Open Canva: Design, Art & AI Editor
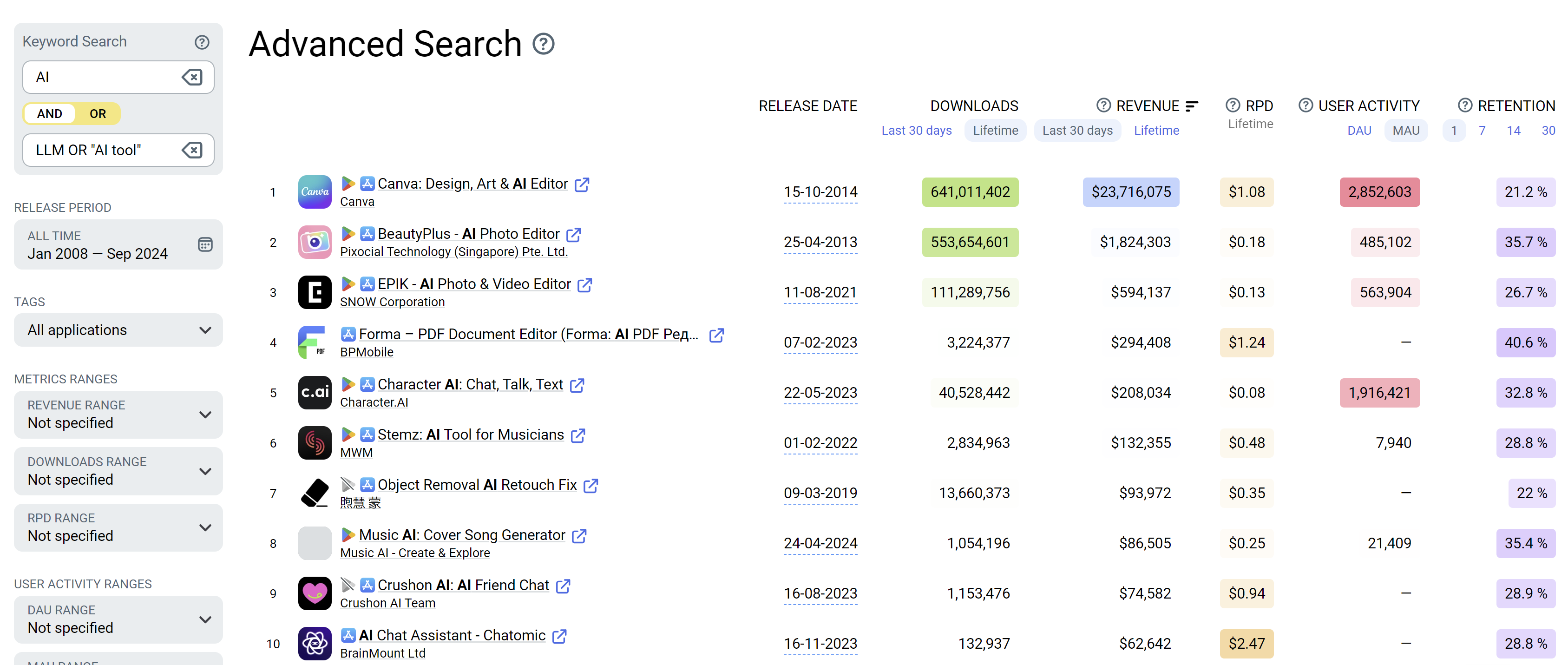 coord(472,183)
